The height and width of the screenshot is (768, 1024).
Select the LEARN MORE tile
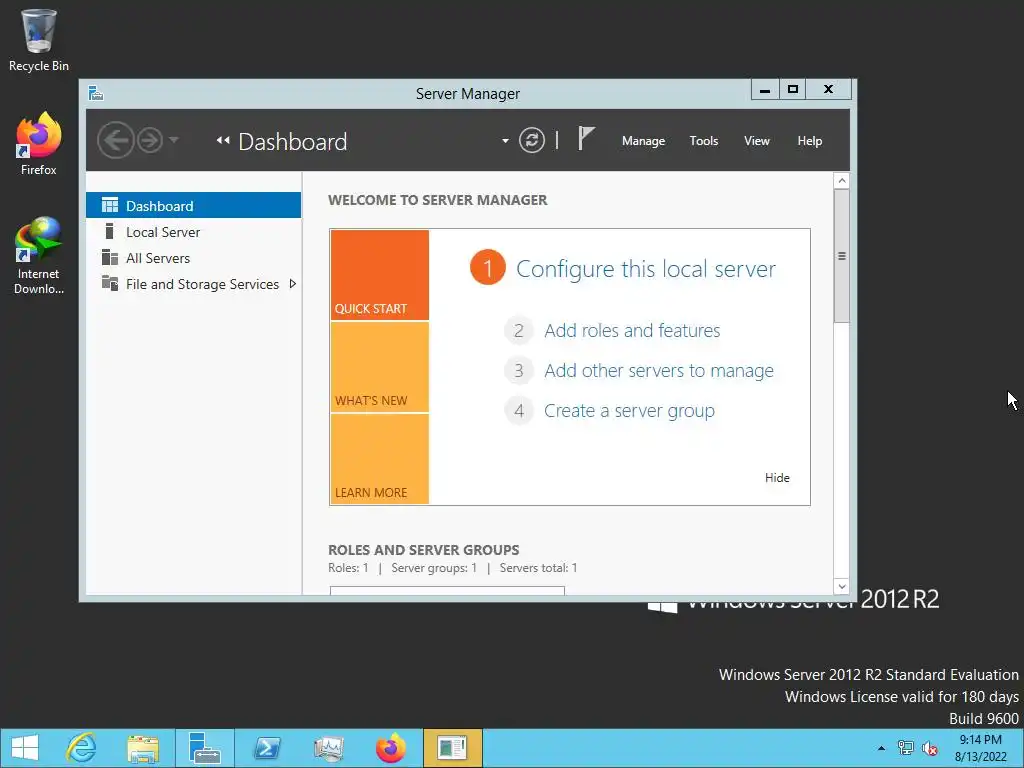(379, 458)
